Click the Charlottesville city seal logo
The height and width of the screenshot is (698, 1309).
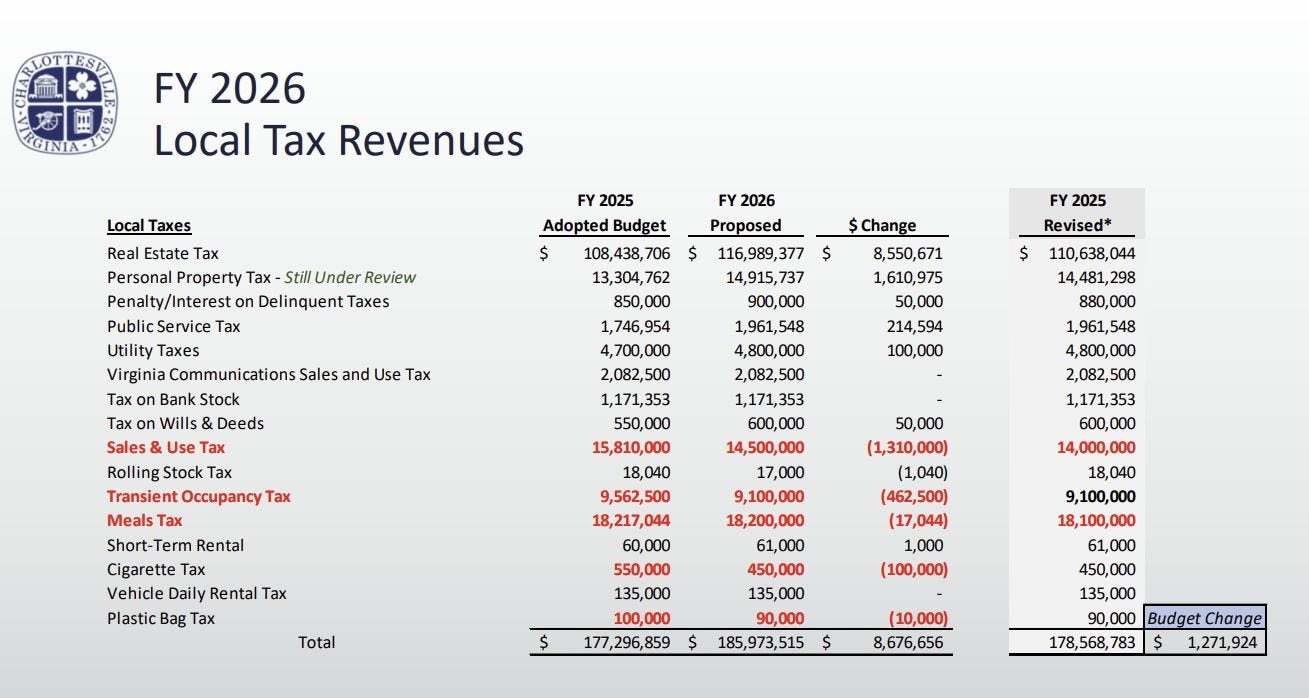tap(65, 103)
